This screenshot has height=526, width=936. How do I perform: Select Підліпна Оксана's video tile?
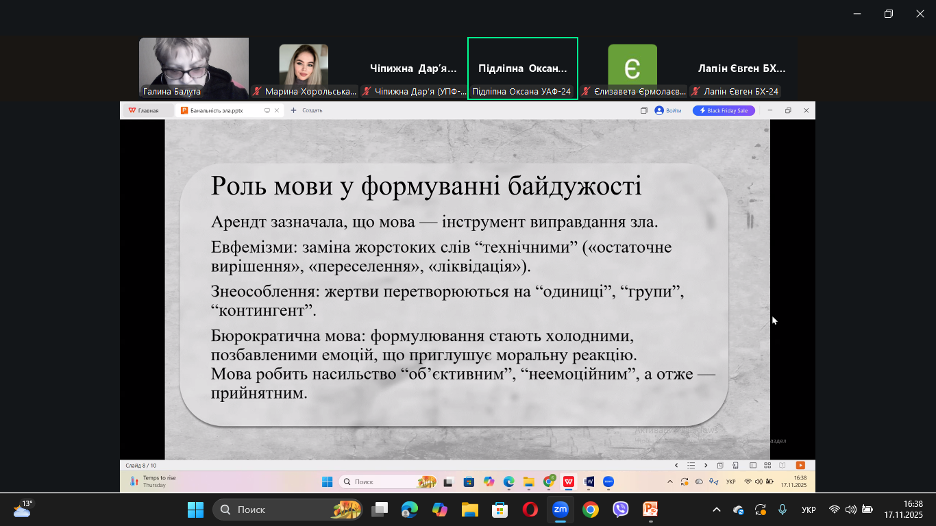pyautogui.click(x=522, y=68)
